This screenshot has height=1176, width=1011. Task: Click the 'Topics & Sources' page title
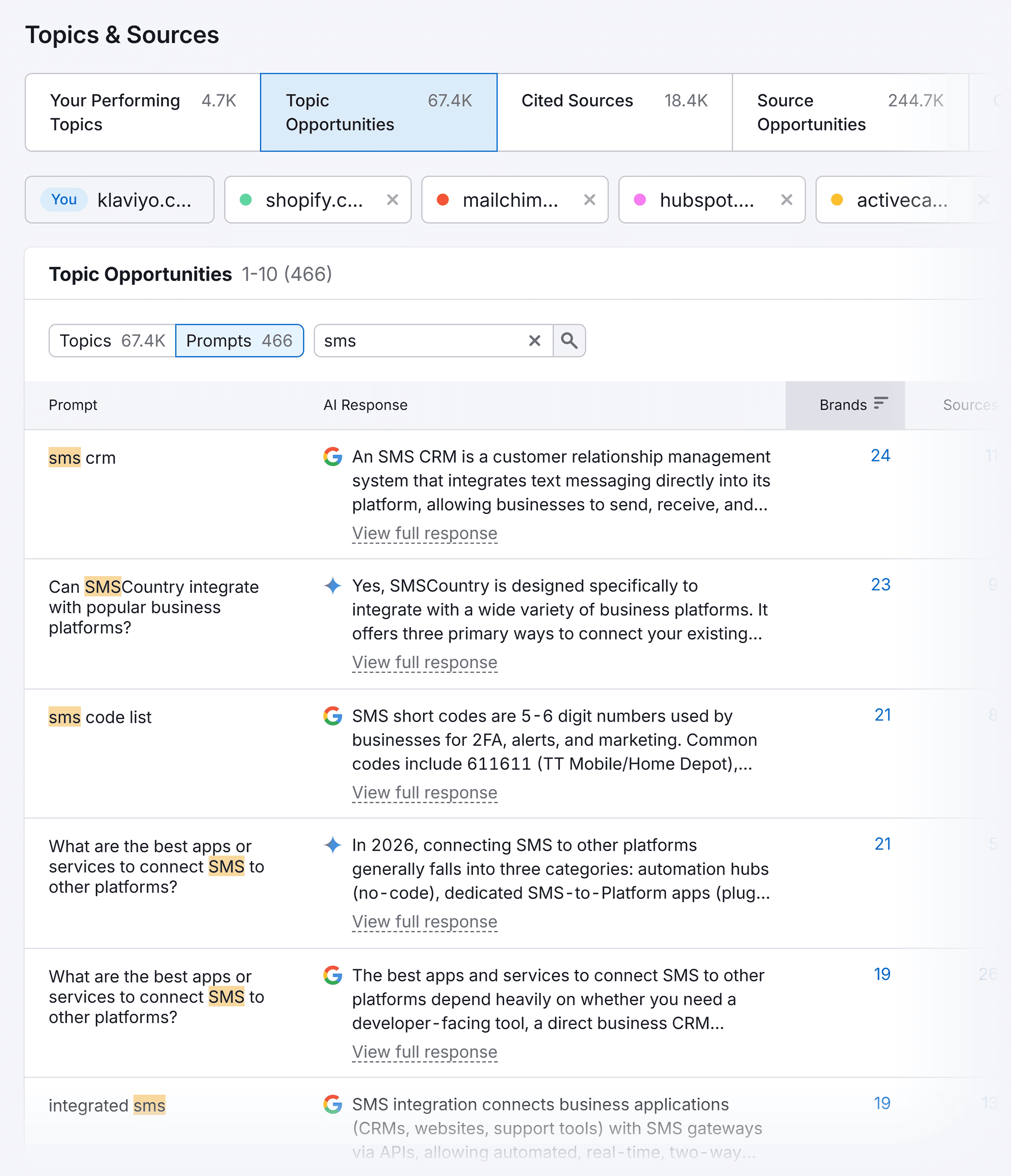(x=122, y=35)
